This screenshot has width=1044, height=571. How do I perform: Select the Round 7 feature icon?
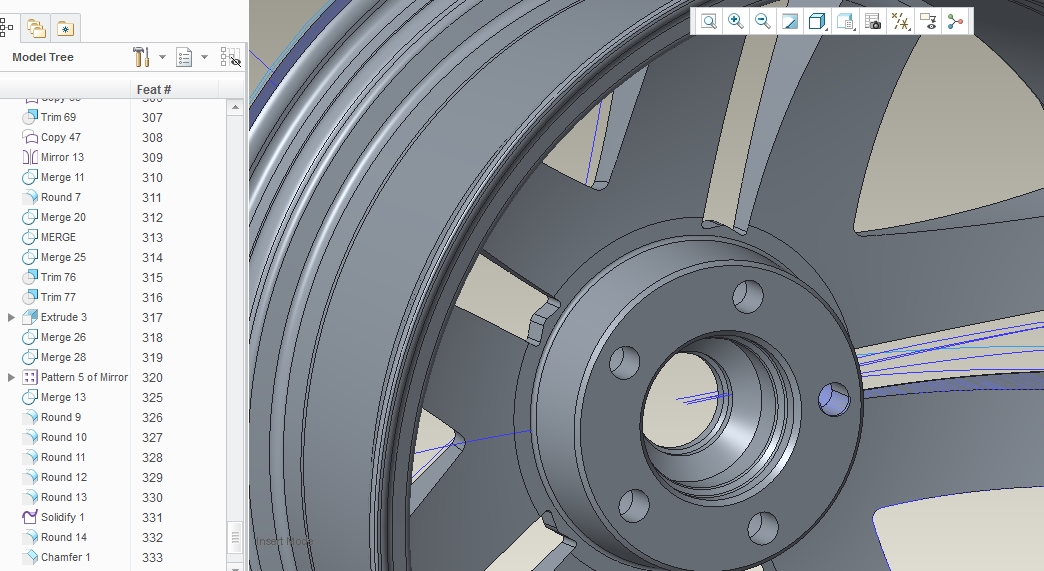(30, 197)
